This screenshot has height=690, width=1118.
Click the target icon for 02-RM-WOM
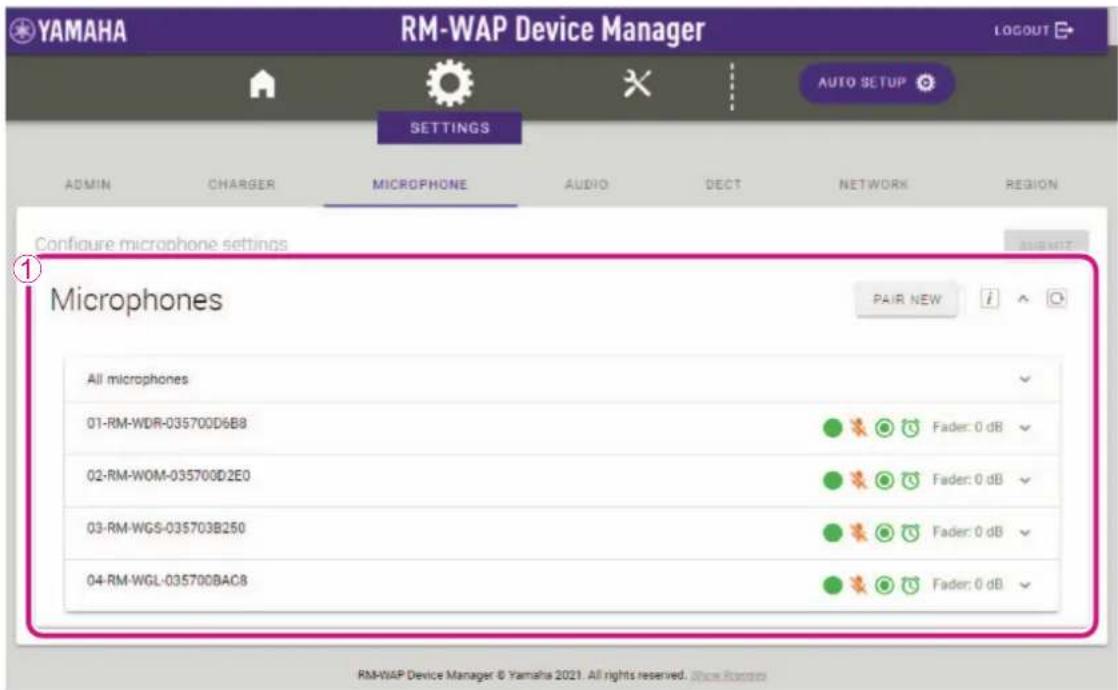pos(884,480)
